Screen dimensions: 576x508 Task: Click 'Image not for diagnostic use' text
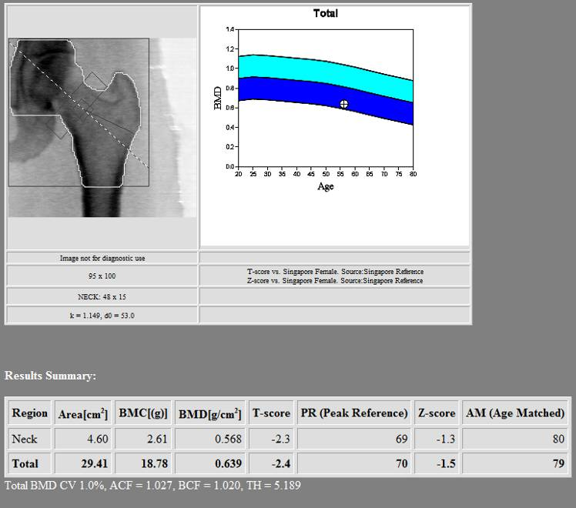(102, 258)
